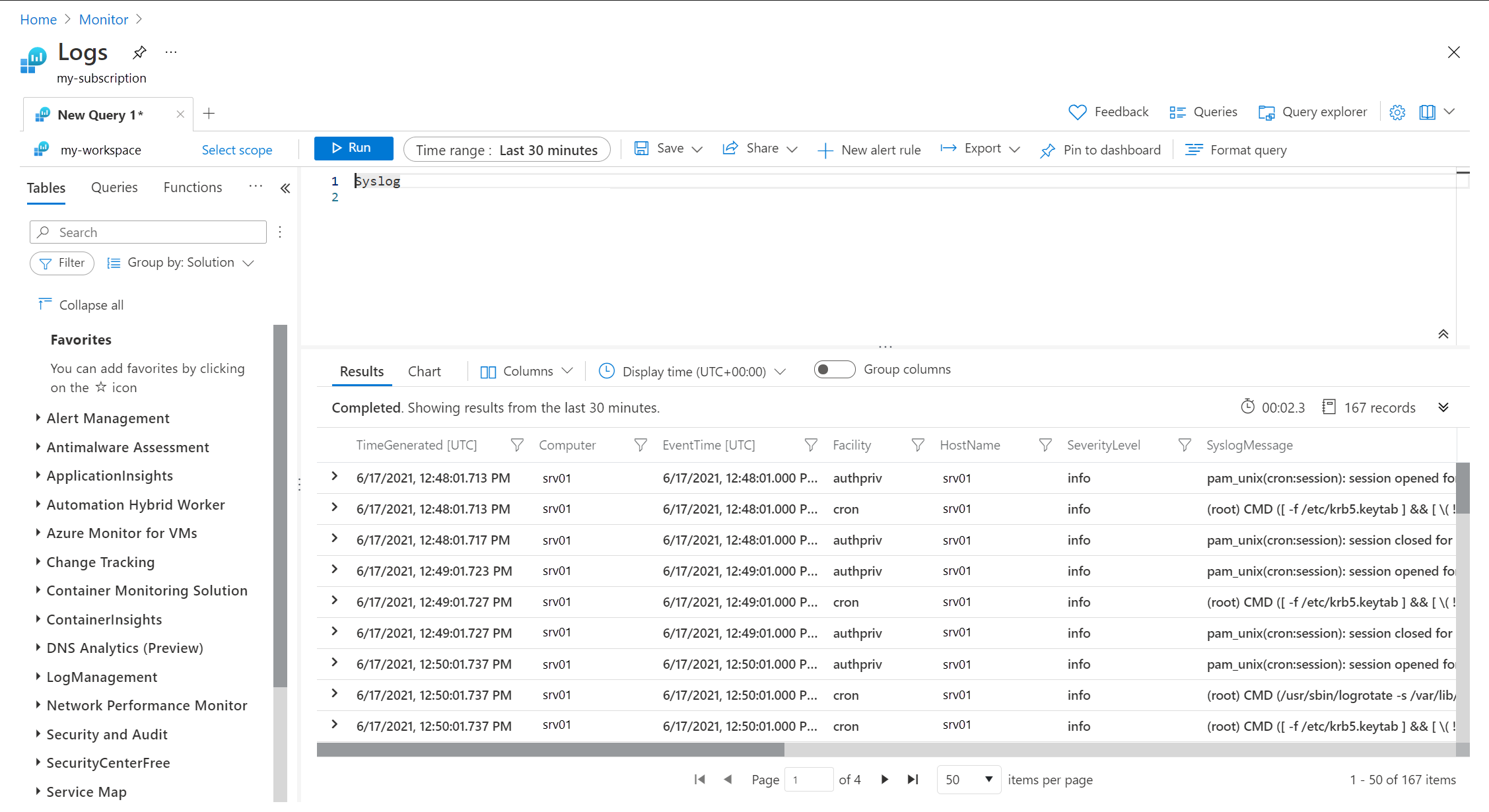Open Group by: Solution dropdown
1489x812 pixels.
[181, 263]
